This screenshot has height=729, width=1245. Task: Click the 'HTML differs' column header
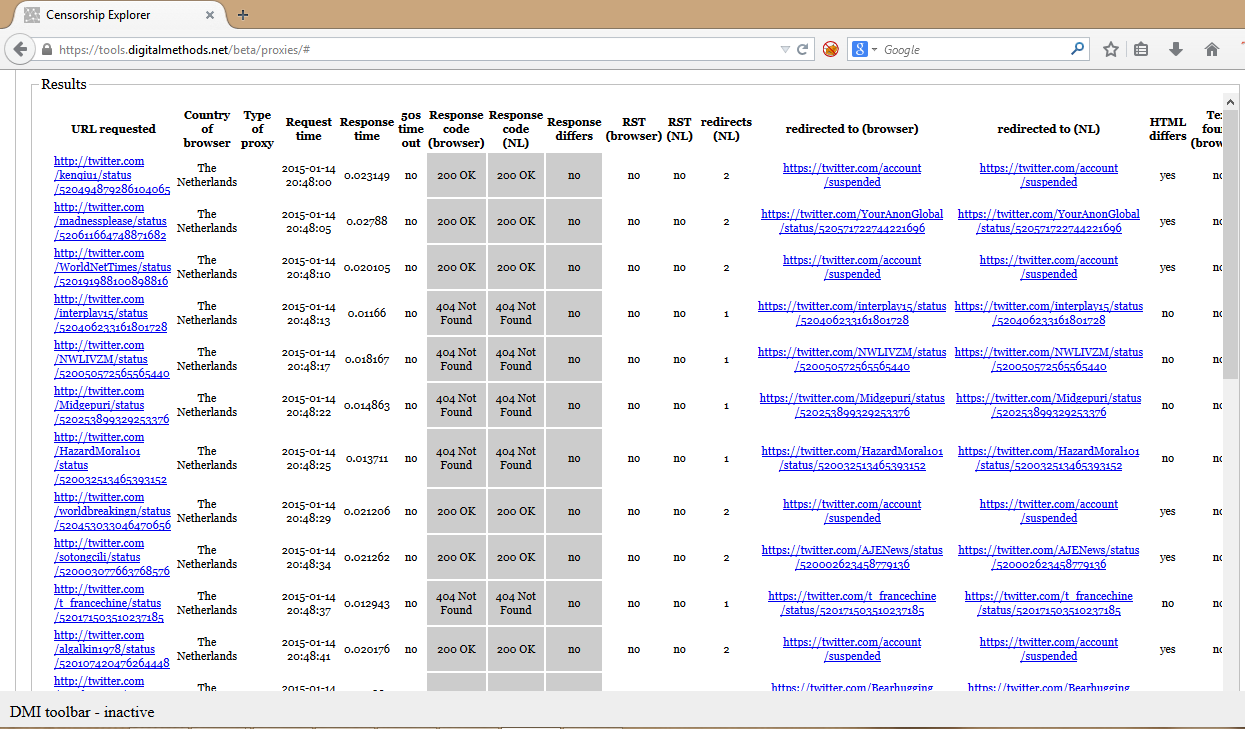tap(1168, 129)
